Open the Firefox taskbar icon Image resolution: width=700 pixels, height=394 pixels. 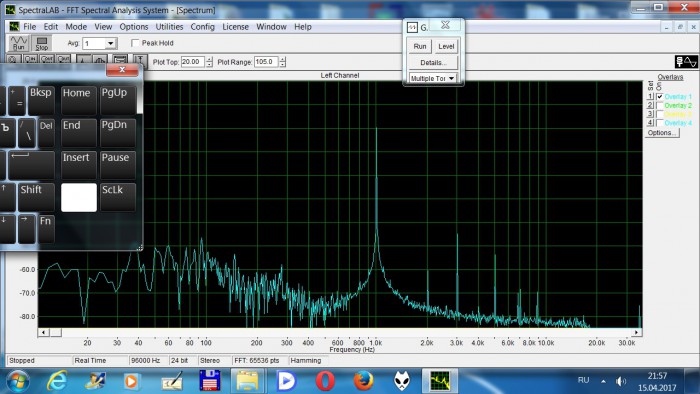coord(363,381)
